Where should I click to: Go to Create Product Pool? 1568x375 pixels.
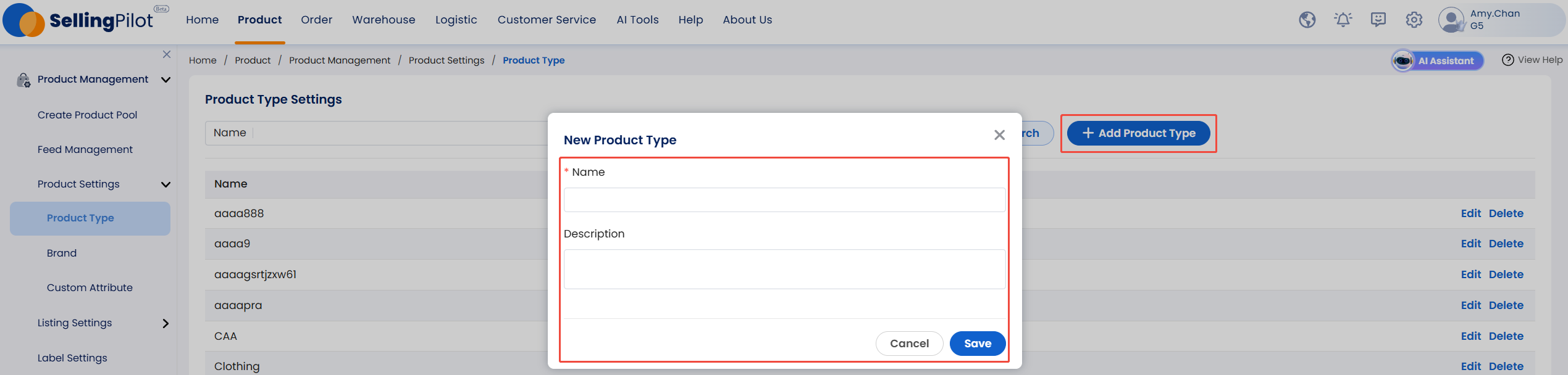pos(87,115)
